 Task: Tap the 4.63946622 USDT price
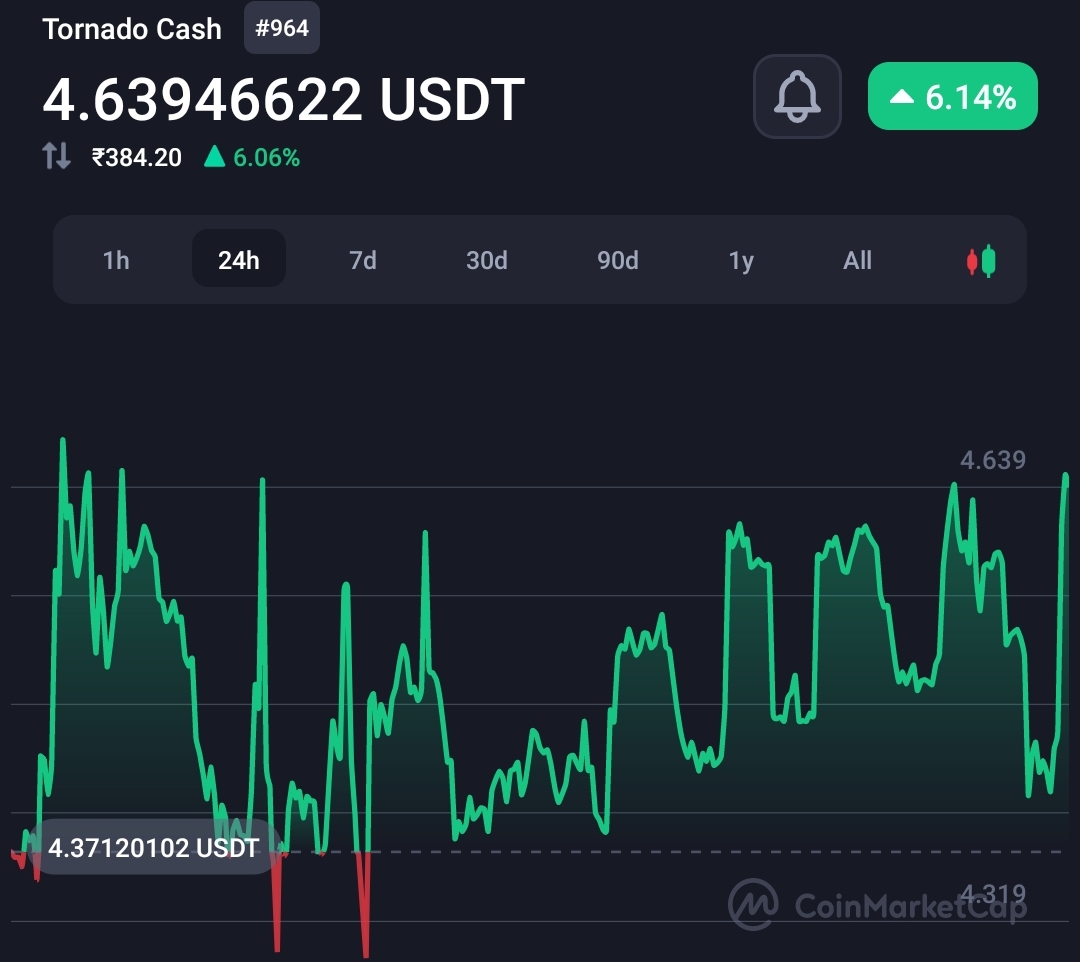[x=283, y=100]
